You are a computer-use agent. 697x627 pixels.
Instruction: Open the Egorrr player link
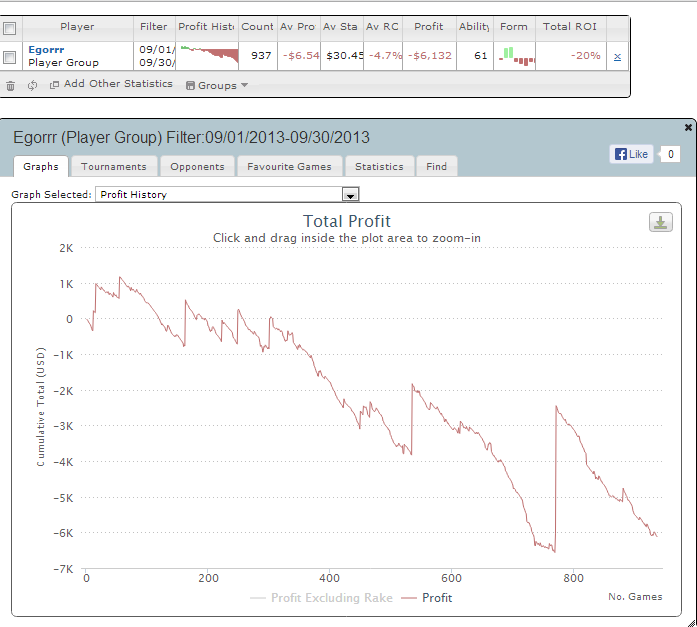pos(46,50)
